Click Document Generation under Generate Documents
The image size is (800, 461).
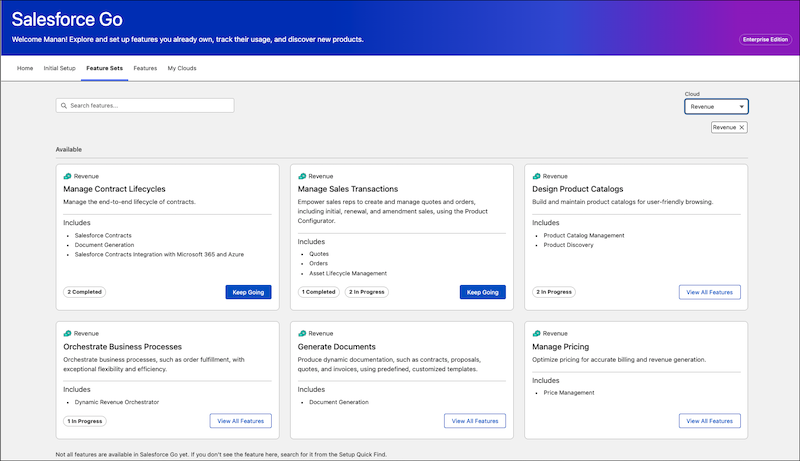[x=339, y=402]
